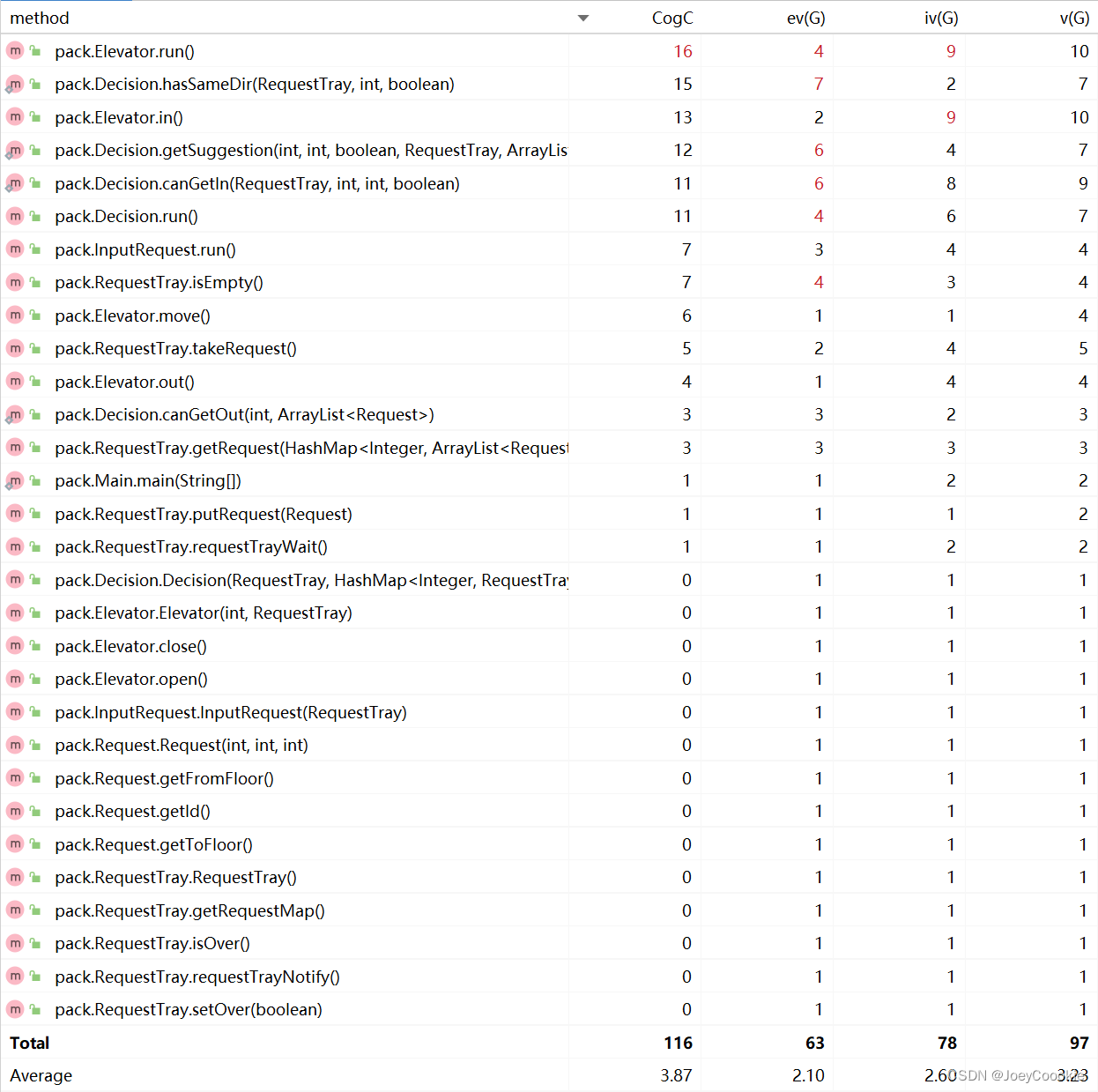Sort the table by iv(G) column

(x=941, y=18)
